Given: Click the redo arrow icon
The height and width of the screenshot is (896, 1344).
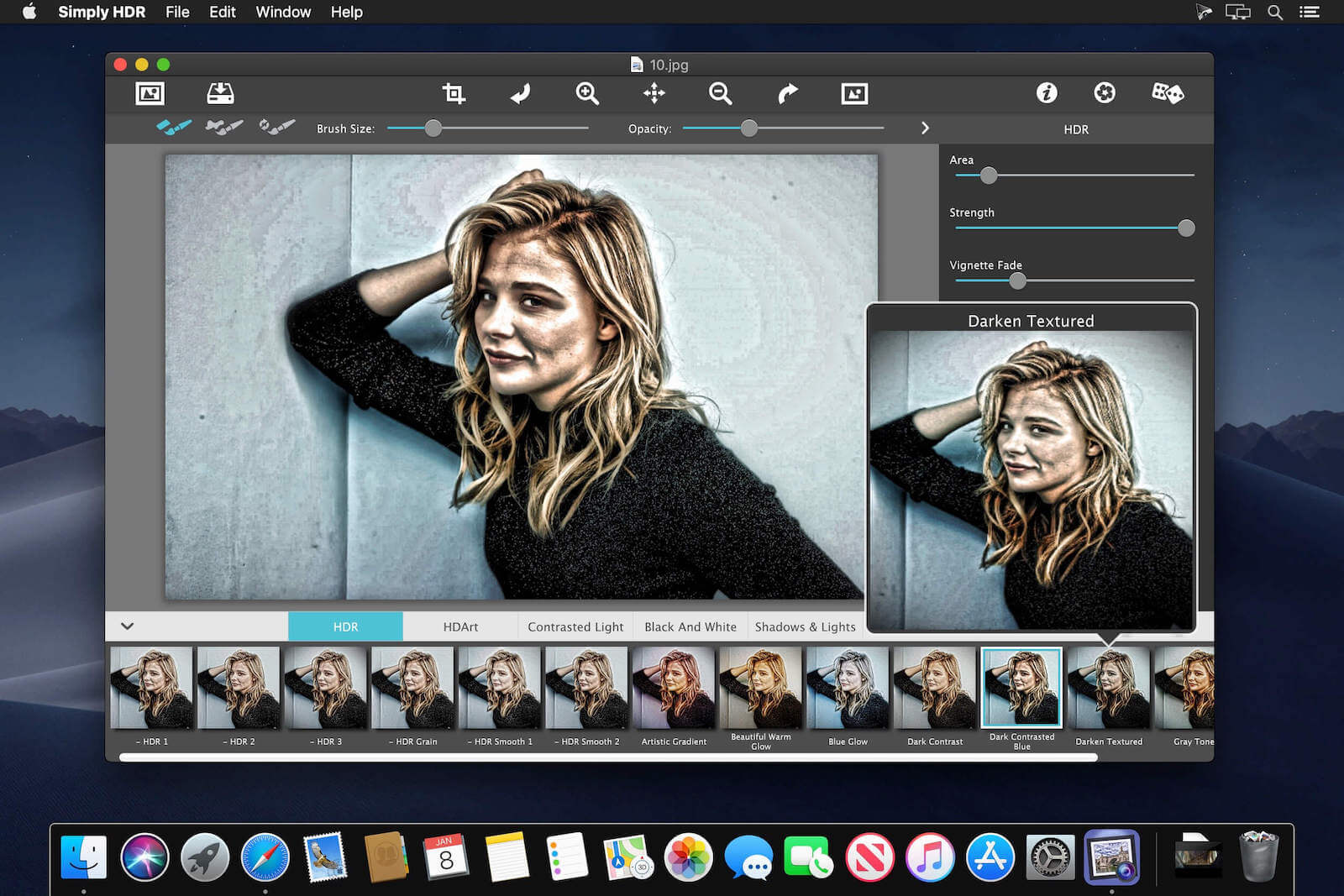Looking at the screenshot, I should pos(787,93).
